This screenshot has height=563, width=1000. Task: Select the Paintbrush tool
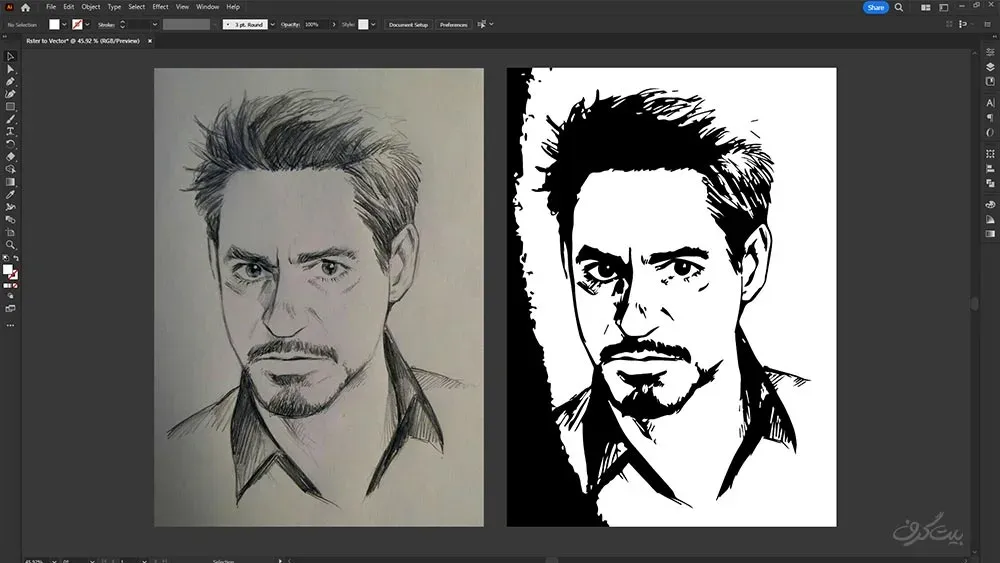click(x=10, y=119)
